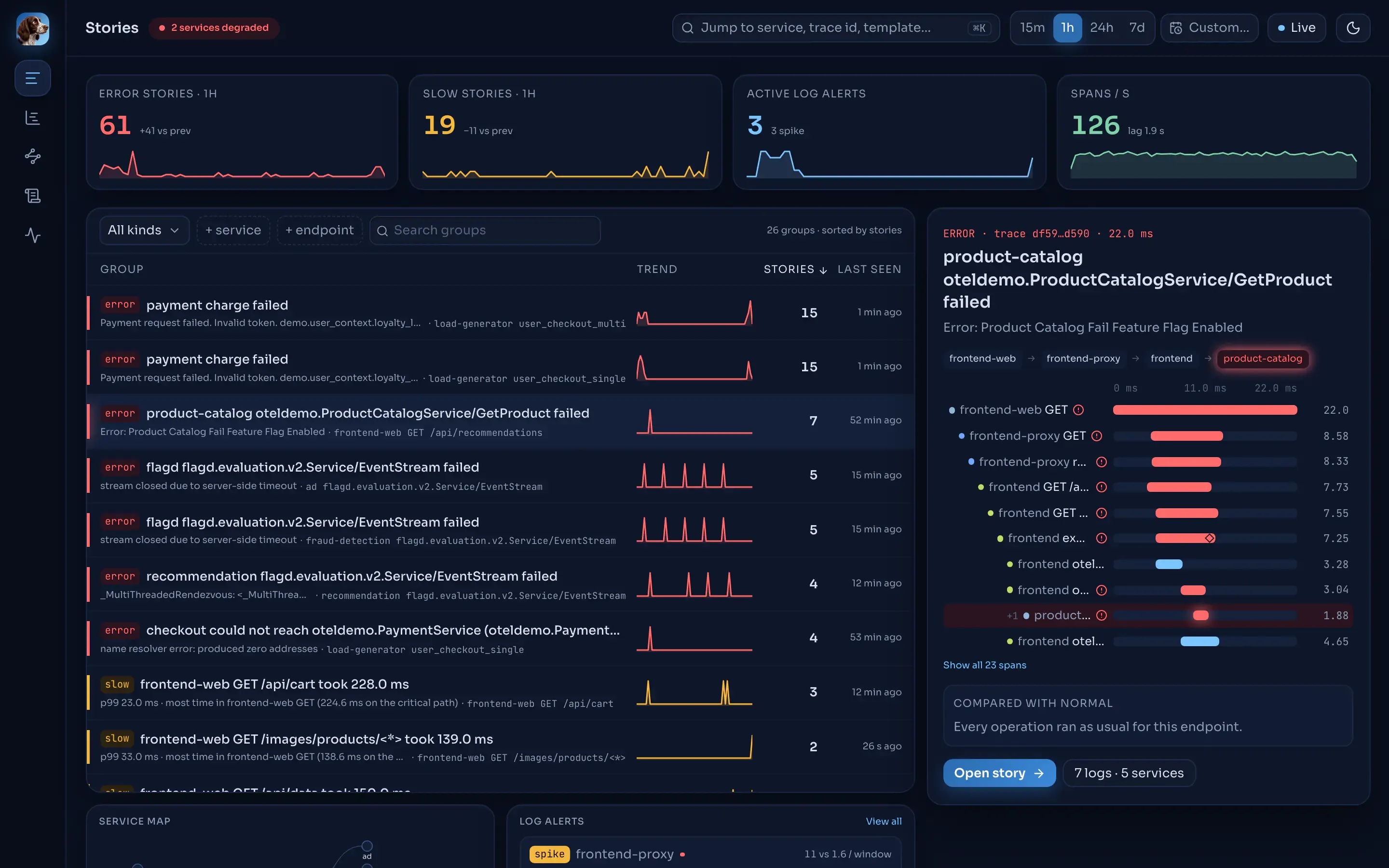Select product-catalog chip in service path
This screenshot has width=1389, height=868.
click(1262, 358)
